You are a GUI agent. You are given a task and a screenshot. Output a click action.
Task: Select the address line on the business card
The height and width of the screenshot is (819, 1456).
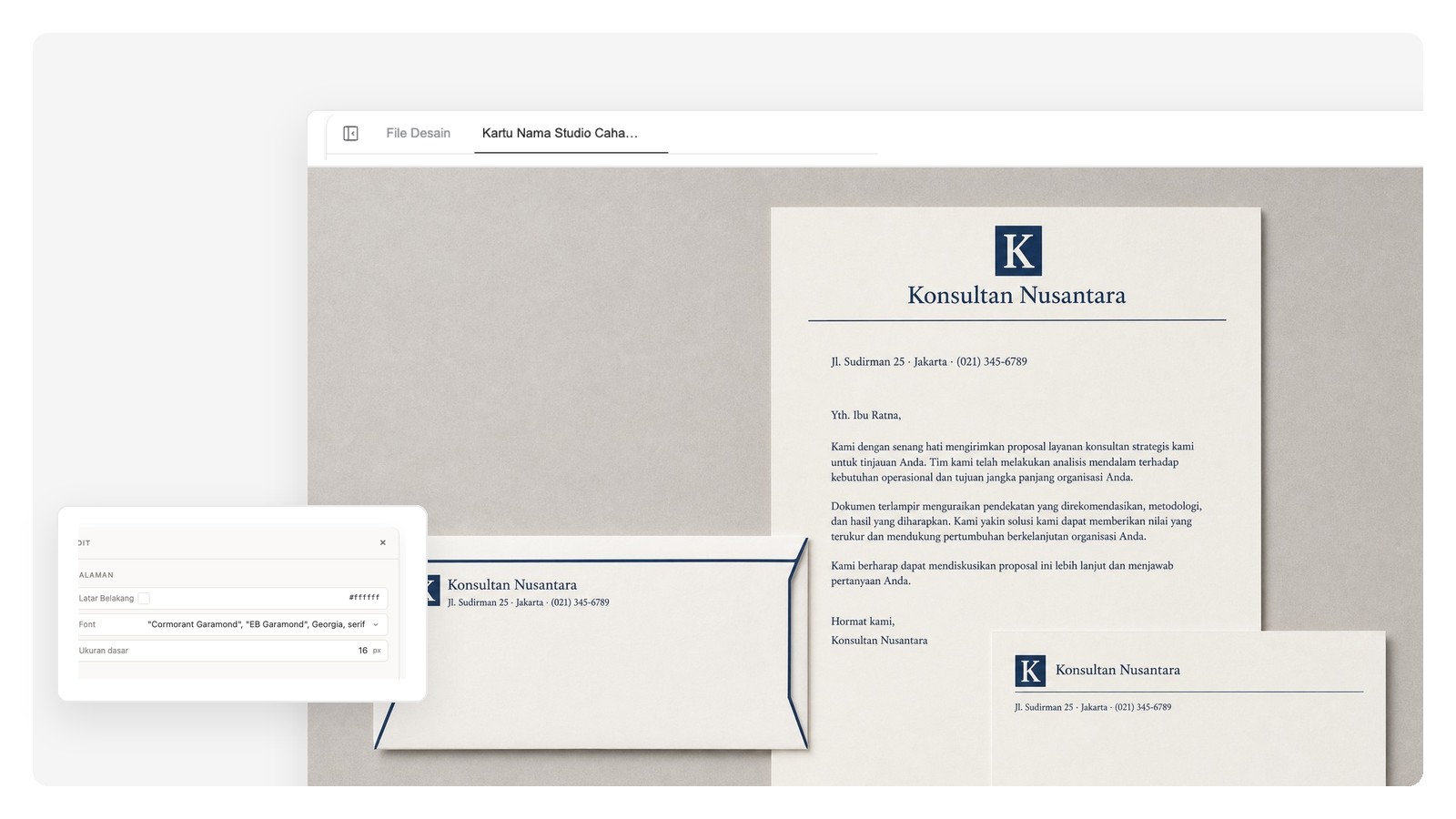1093,707
